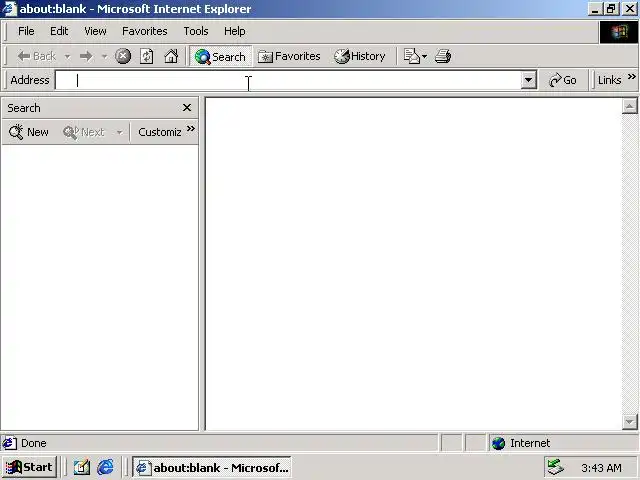Show more Search pane toolbar options

point(191,129)
